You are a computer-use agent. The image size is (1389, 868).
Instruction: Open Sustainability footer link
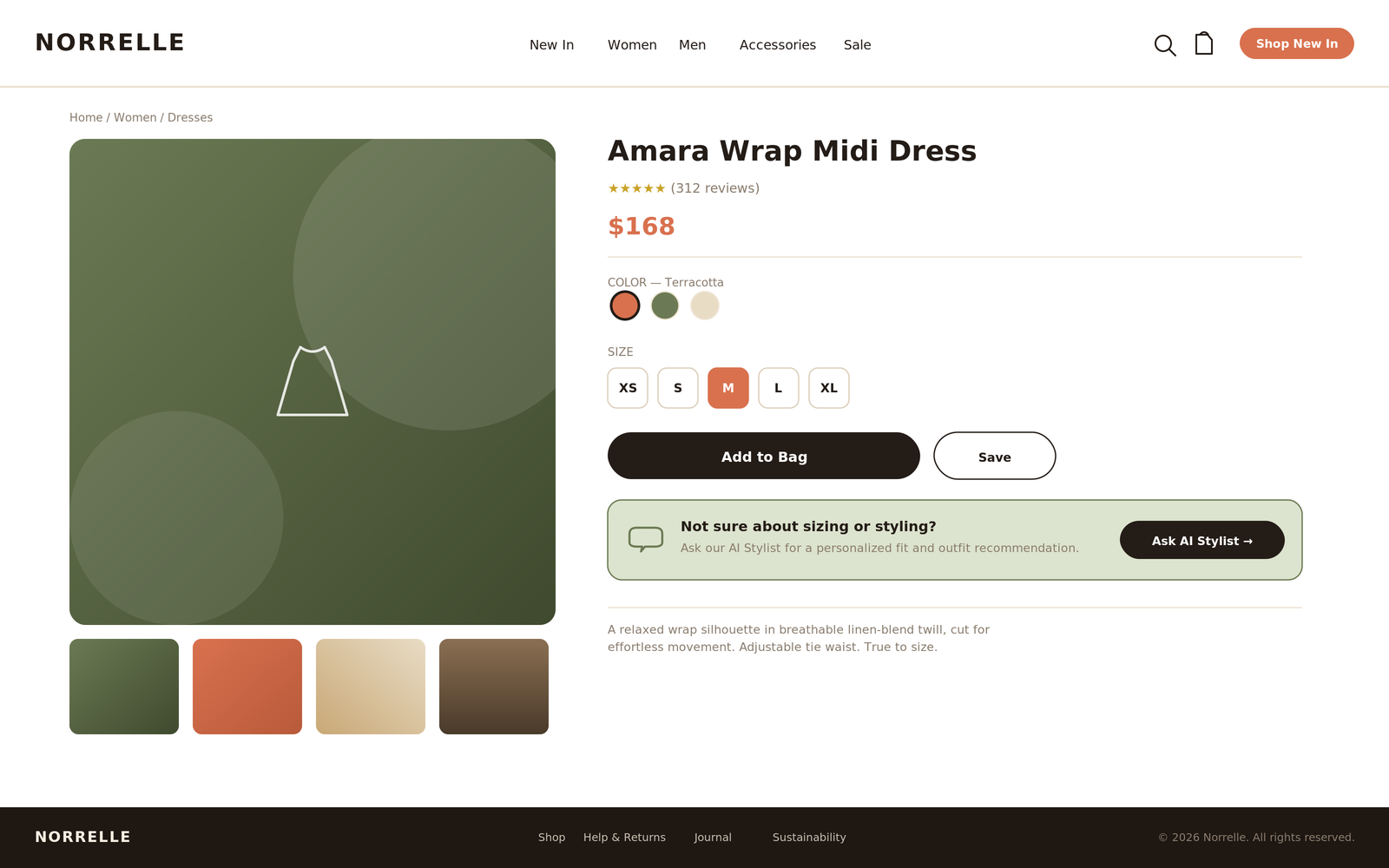(x=809, y=838)
